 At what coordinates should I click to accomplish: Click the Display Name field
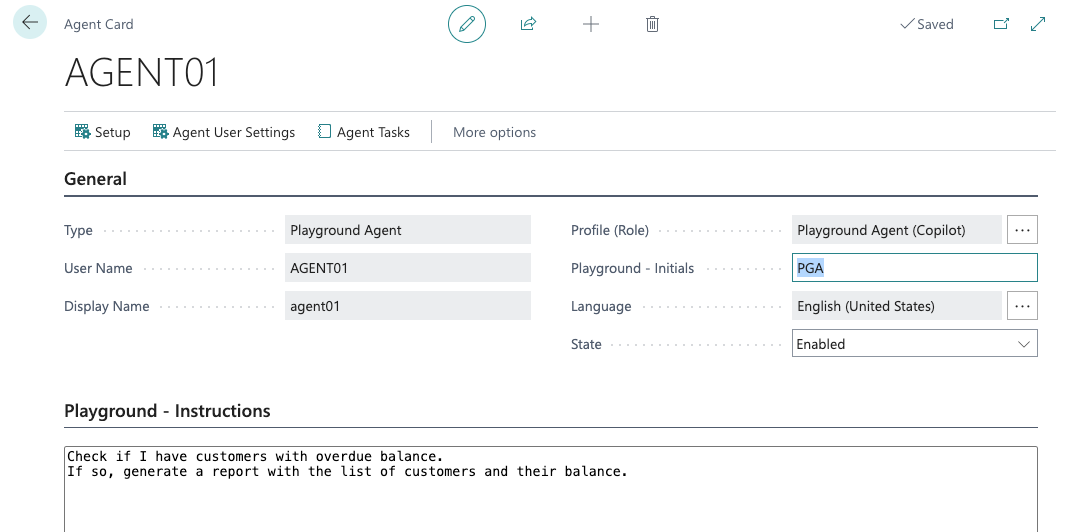coord(407,306)
